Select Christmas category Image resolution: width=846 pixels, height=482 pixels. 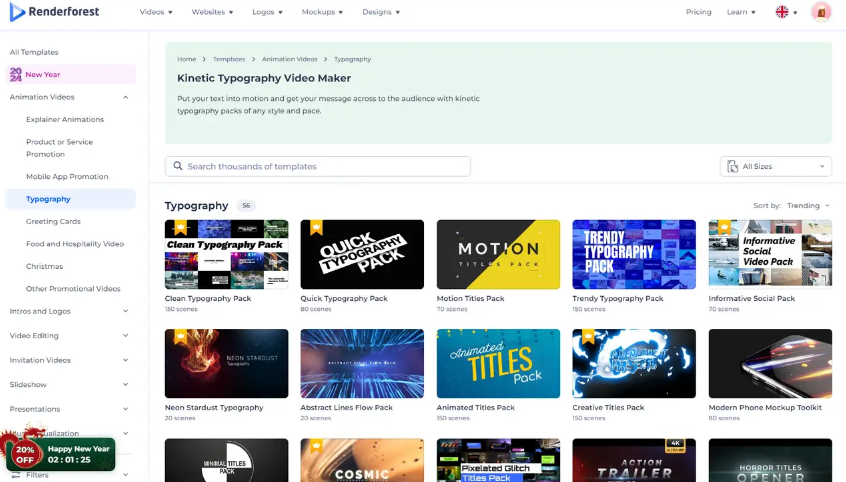point(44,266)
